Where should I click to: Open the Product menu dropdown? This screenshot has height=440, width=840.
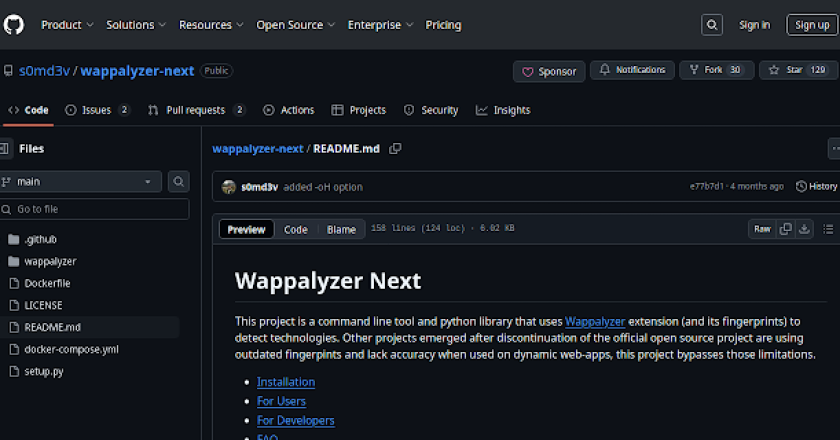point(67,25)
